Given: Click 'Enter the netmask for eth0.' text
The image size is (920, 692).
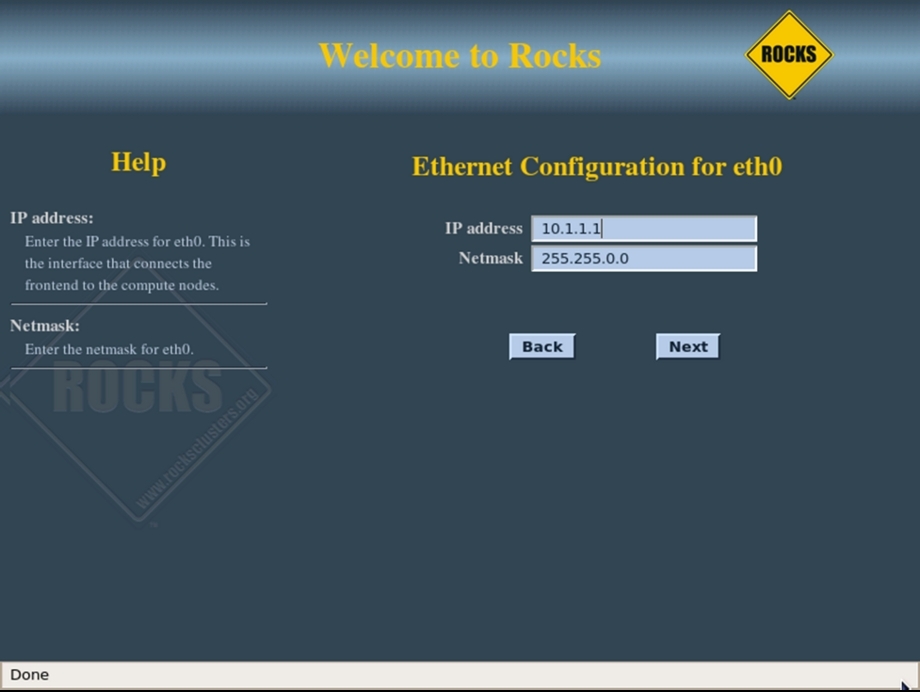Looking at the screenshot, I should tap(109, 349).
